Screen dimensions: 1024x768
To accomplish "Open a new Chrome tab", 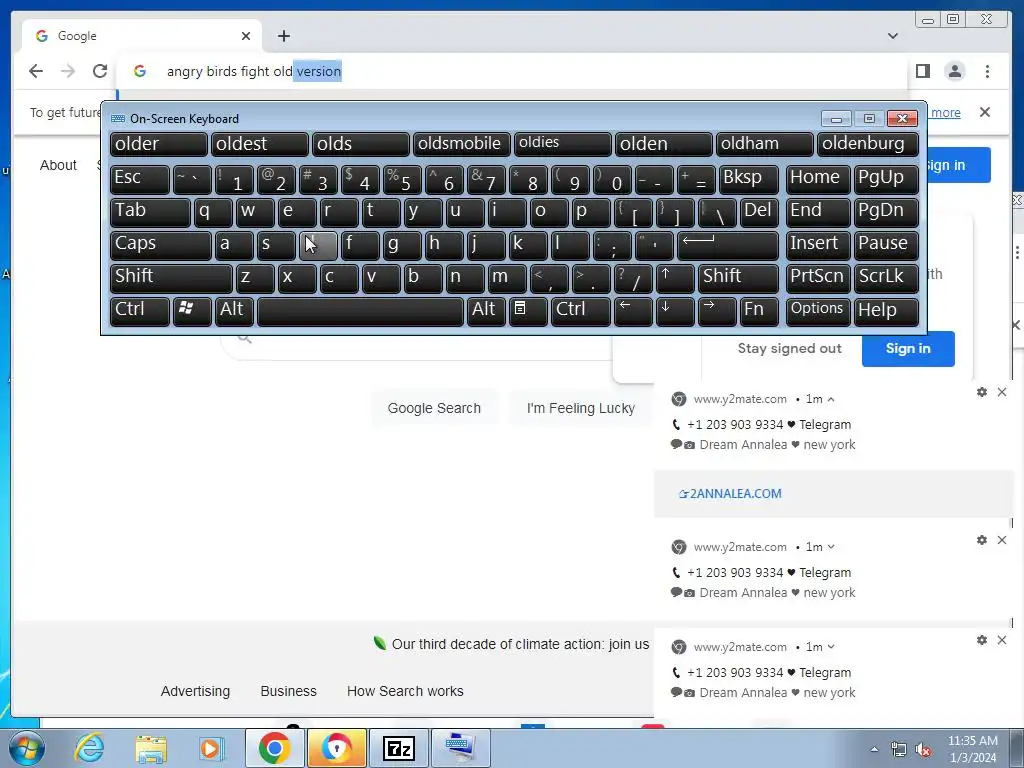I will [x=283, y=36].
